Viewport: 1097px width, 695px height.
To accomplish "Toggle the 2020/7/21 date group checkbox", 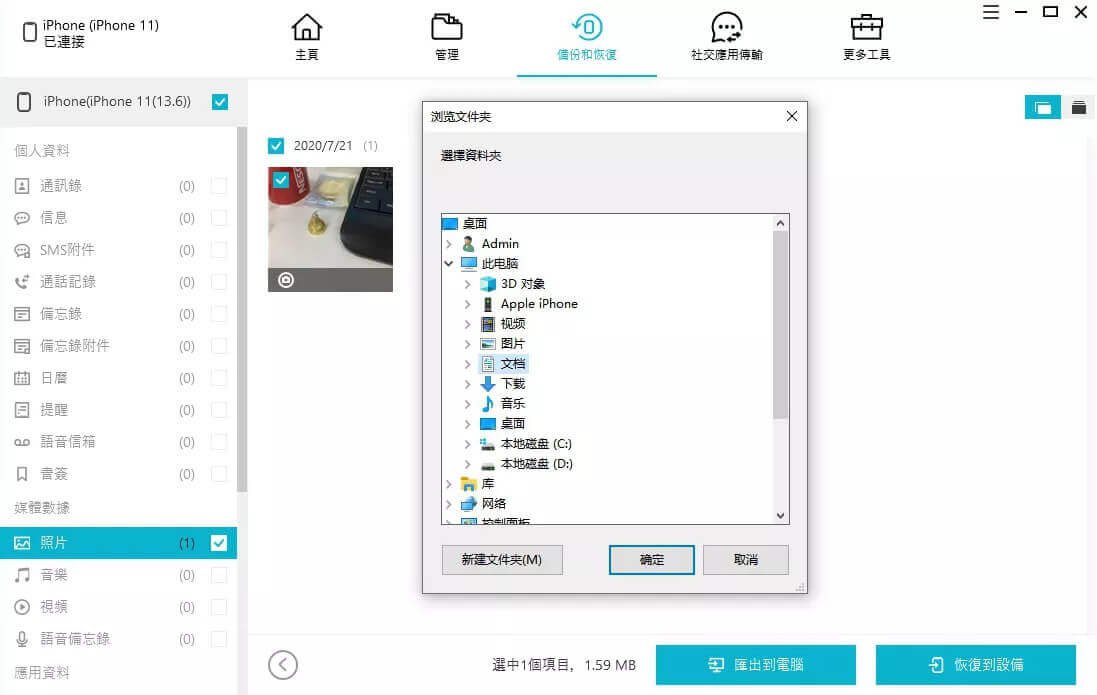I will tap(276, 146).
